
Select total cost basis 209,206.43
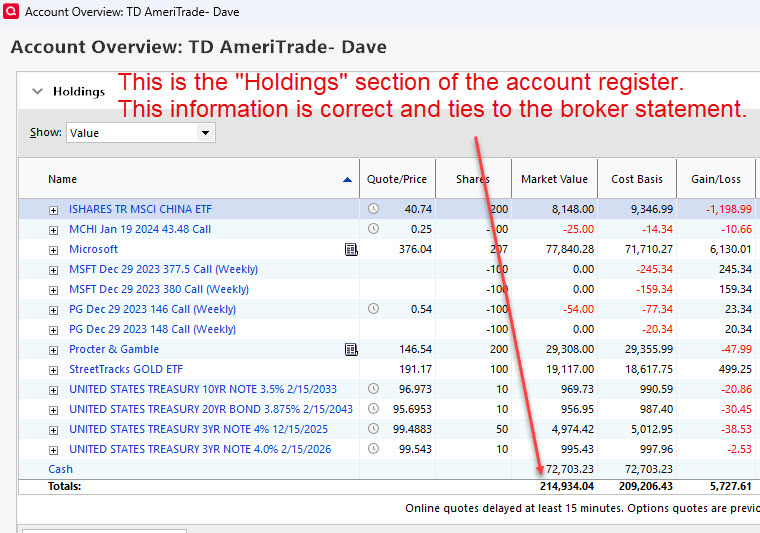646,486
